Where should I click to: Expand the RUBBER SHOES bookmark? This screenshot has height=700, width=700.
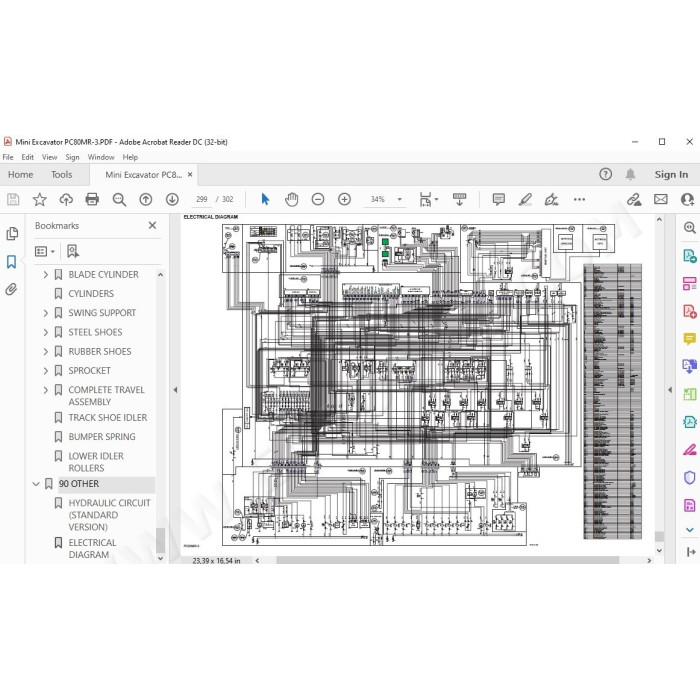[46, 351]
